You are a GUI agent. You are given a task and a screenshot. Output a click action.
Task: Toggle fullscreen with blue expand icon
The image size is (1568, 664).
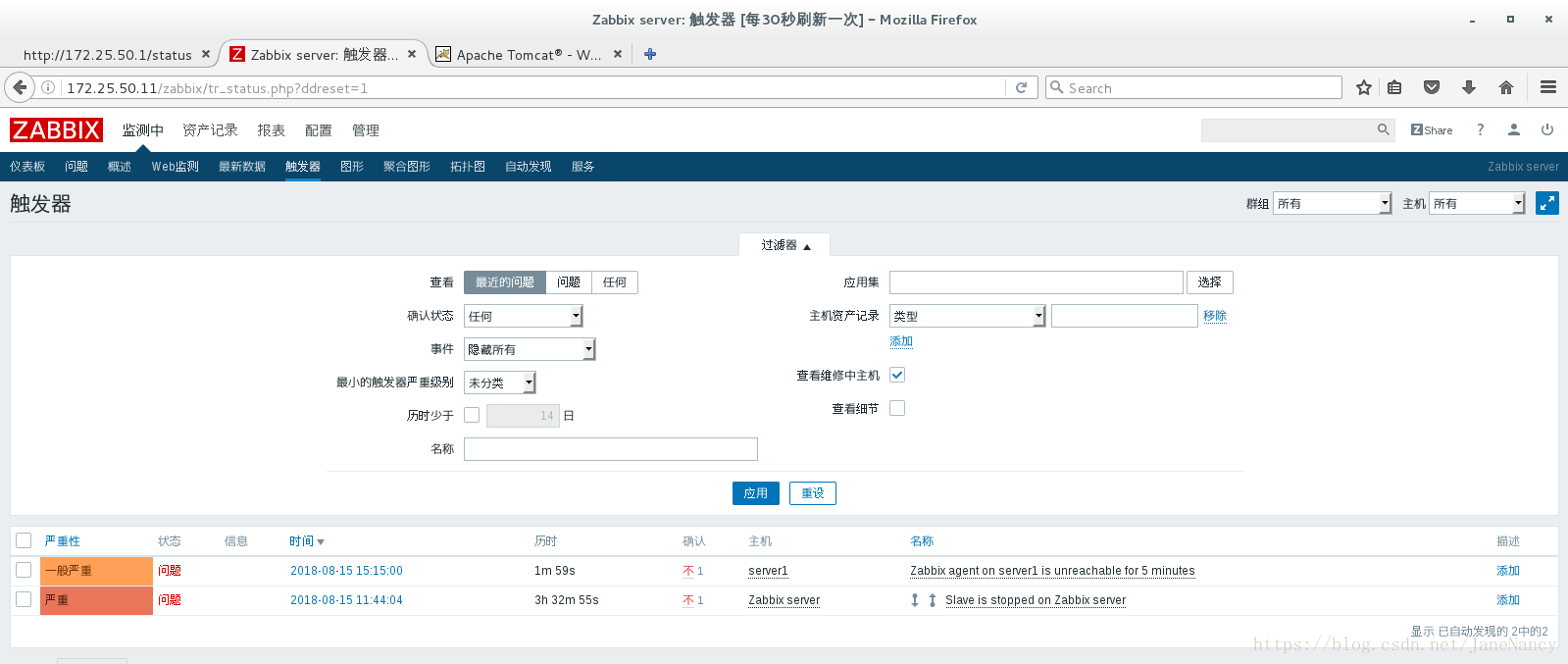[x=1547, y=203]
